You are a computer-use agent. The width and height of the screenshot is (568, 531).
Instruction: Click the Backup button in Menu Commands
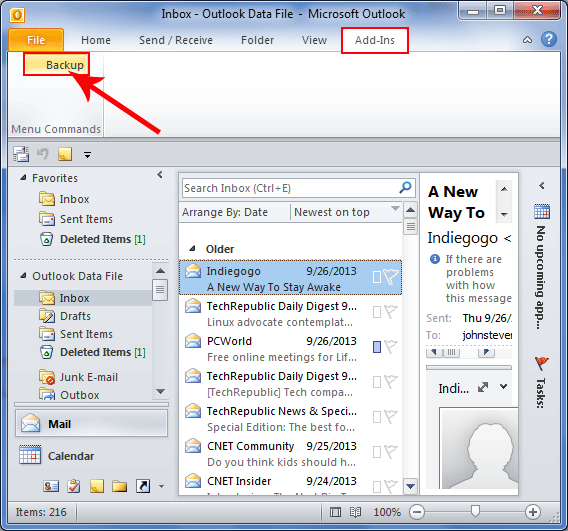pos(57,65)
